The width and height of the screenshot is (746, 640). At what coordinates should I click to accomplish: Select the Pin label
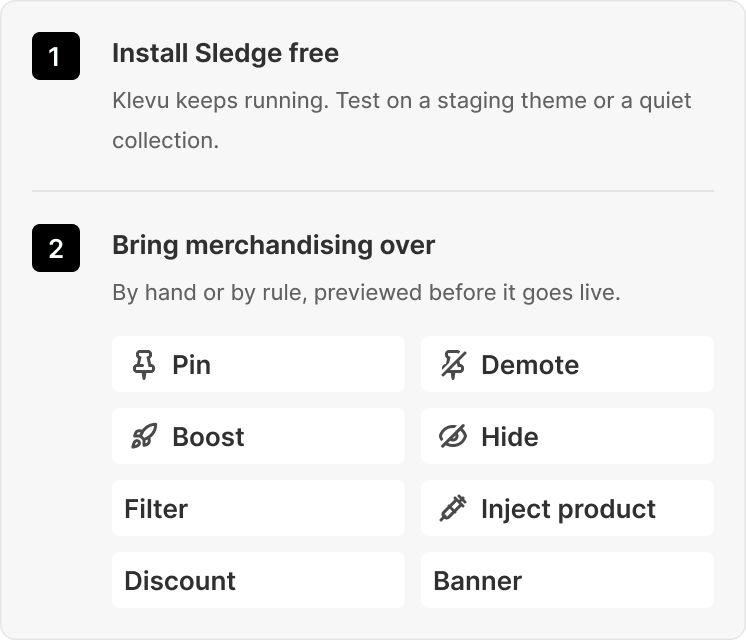pyautogui.click(x=191, y=365)
